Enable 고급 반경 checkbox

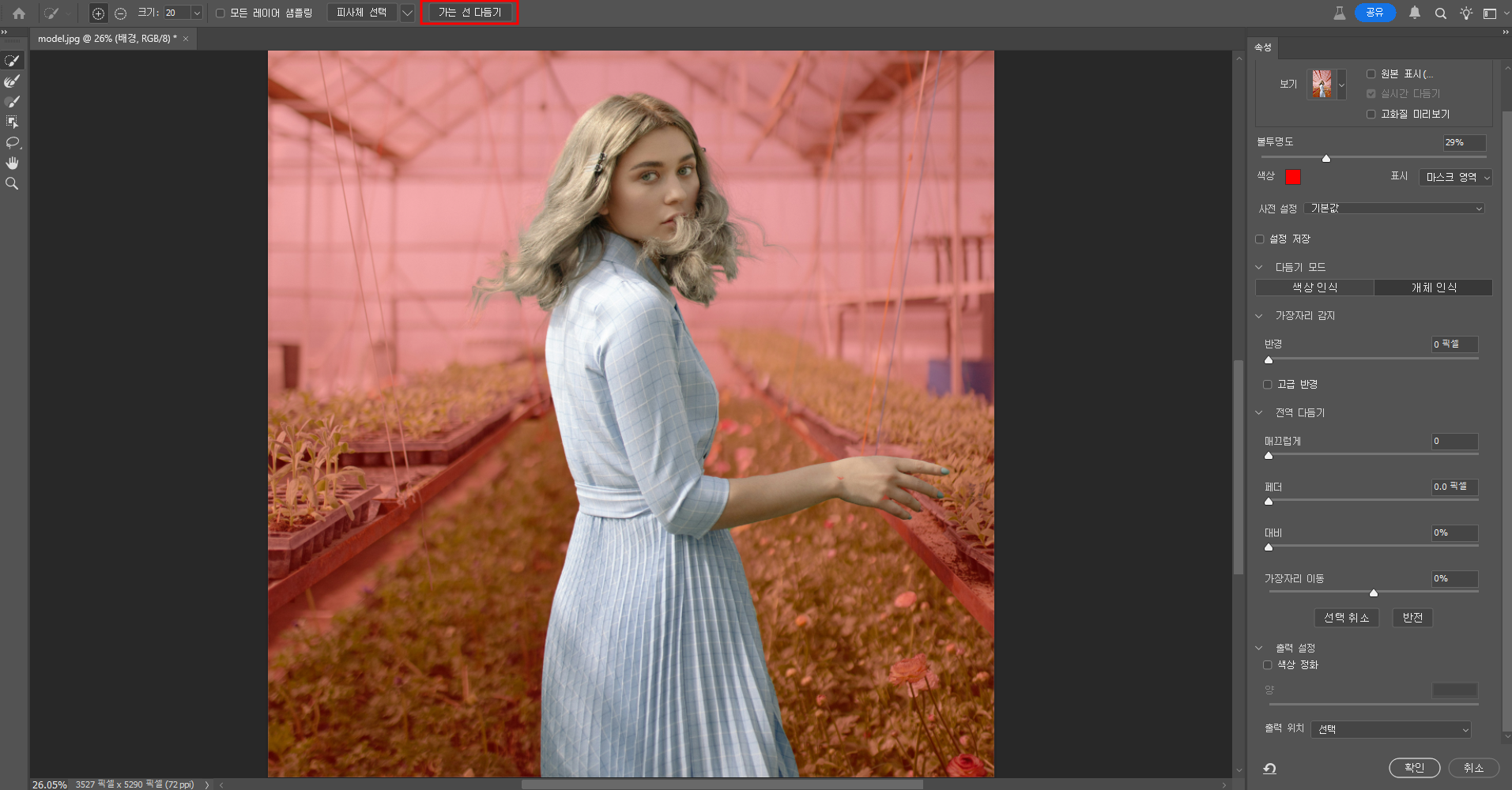(1268, 384)
